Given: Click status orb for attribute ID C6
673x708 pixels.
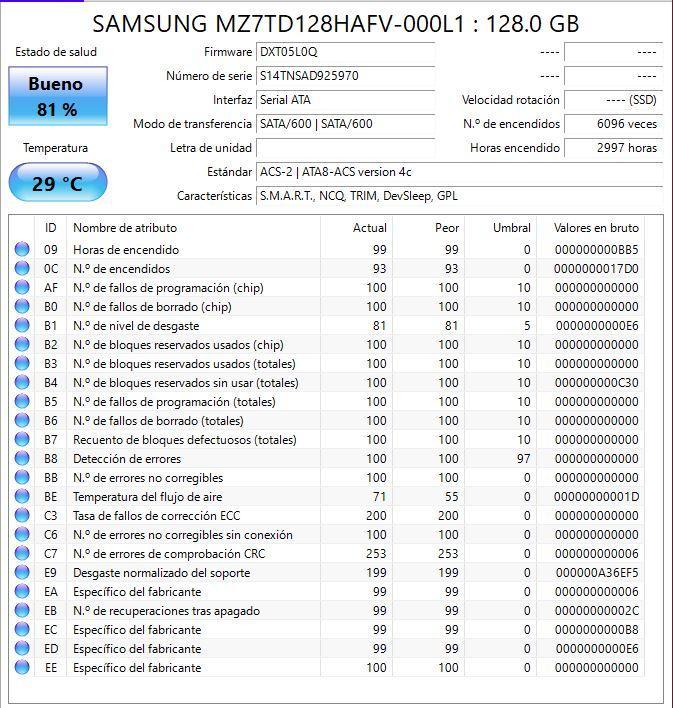Looking at the screenshot, I should 22,535.
